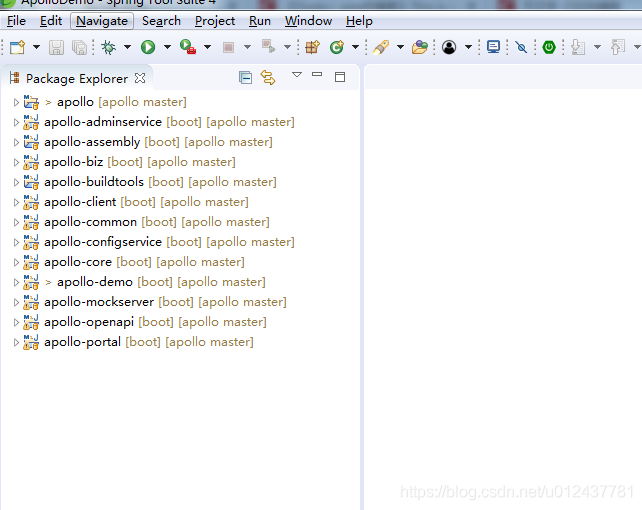
Task: Open the dropdown beside Run with toolbox icon
Action: 208,47
